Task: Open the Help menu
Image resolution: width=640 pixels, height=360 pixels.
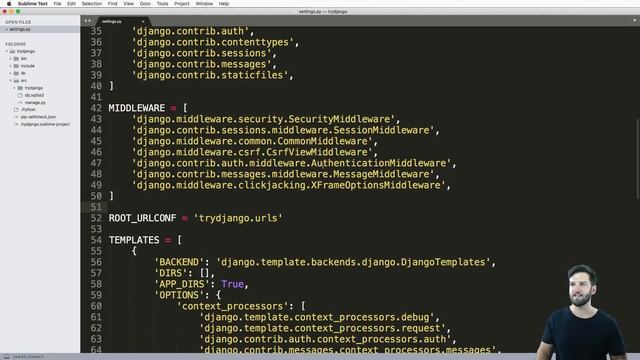Action: click(224, 4)
